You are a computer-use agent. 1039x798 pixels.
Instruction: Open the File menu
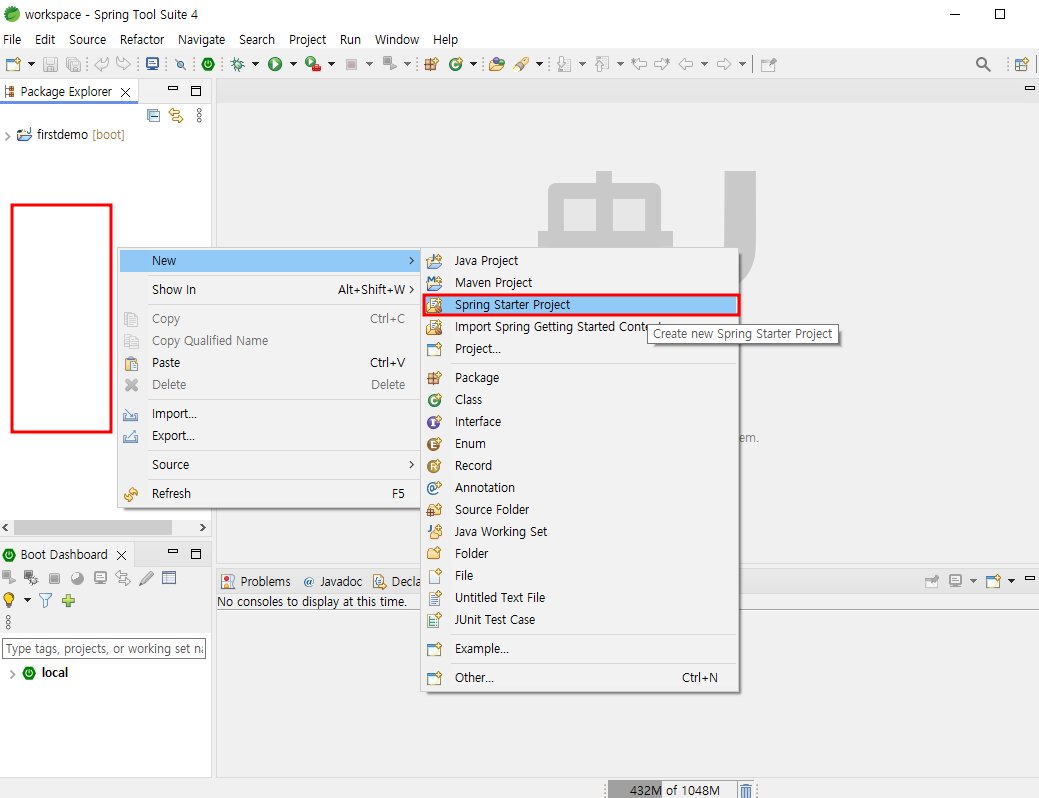[12, 40]
